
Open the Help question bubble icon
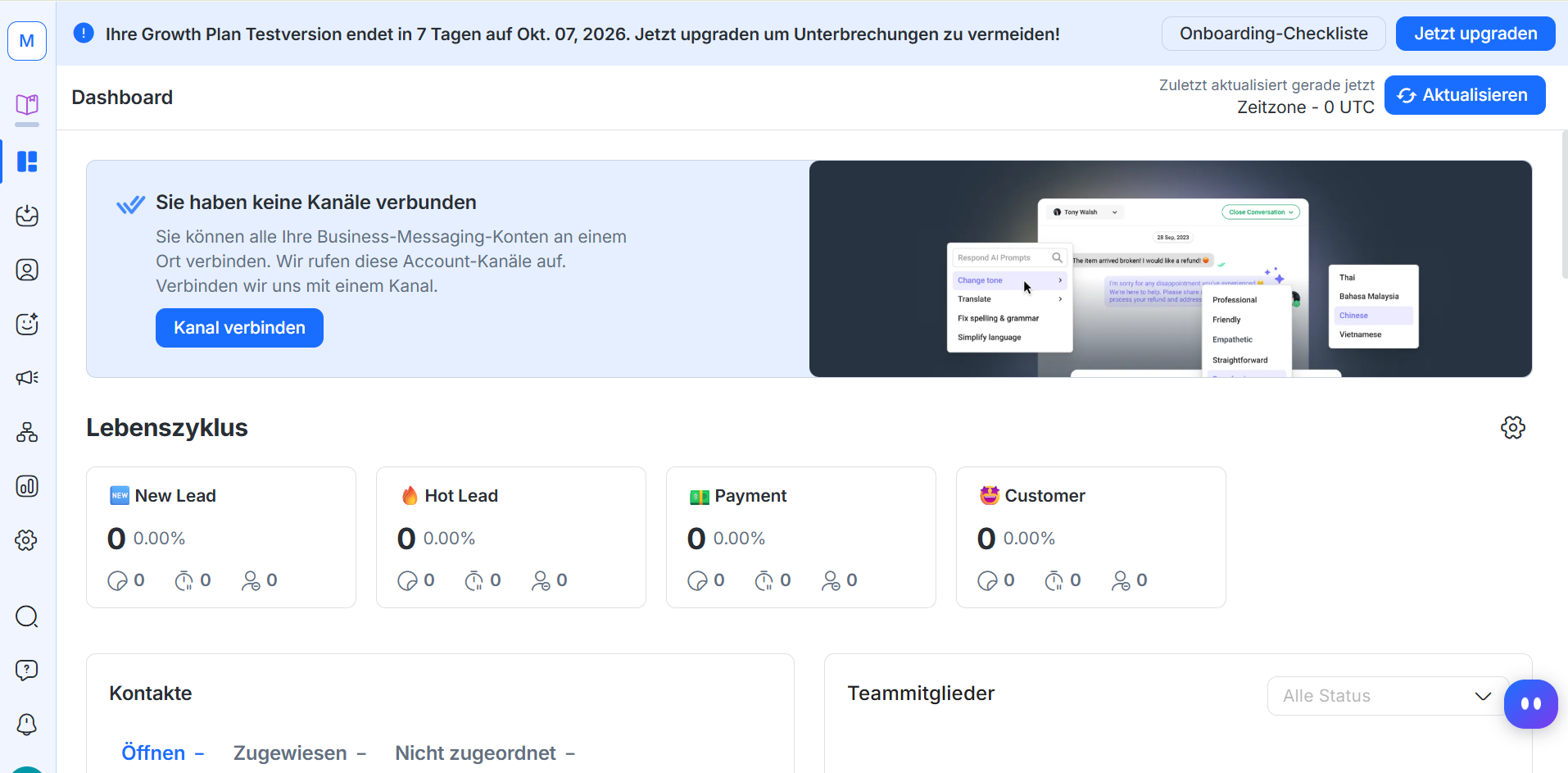(27, 671)
